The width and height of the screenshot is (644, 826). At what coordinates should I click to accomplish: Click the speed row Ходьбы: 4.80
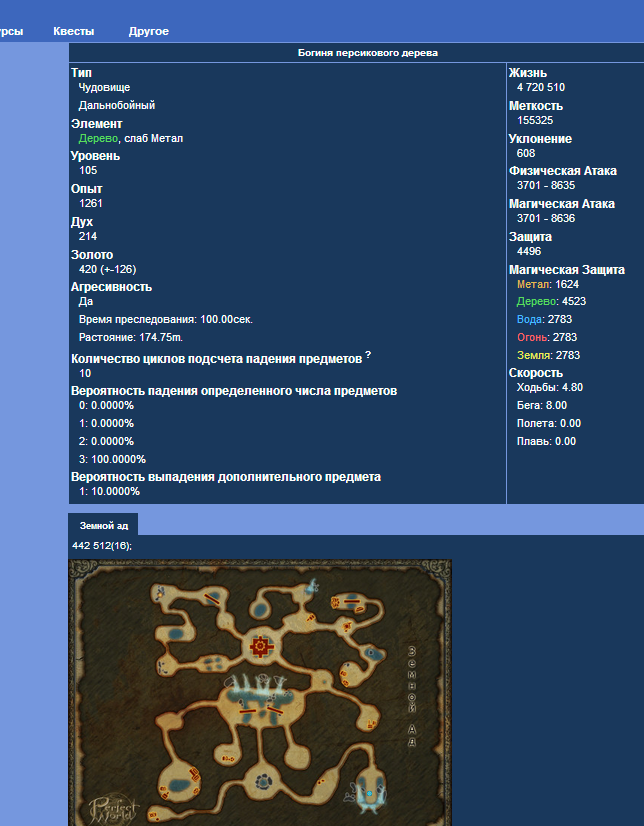550,387
